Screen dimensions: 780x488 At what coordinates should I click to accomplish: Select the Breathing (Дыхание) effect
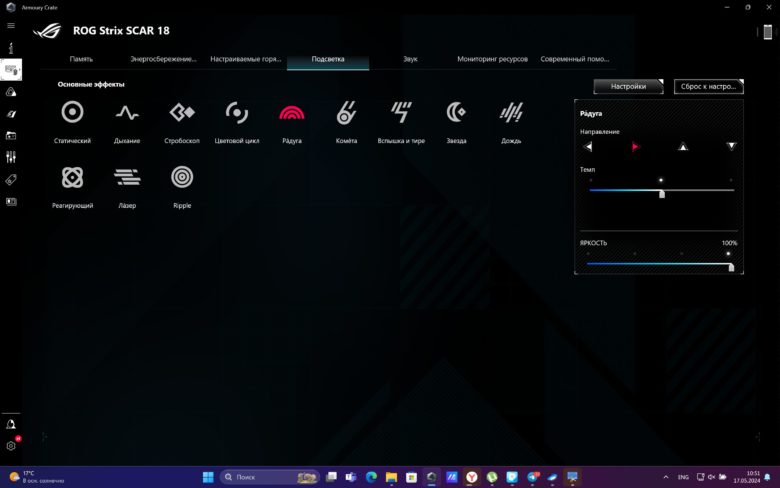pyautogui.click(x=127, y=113)
